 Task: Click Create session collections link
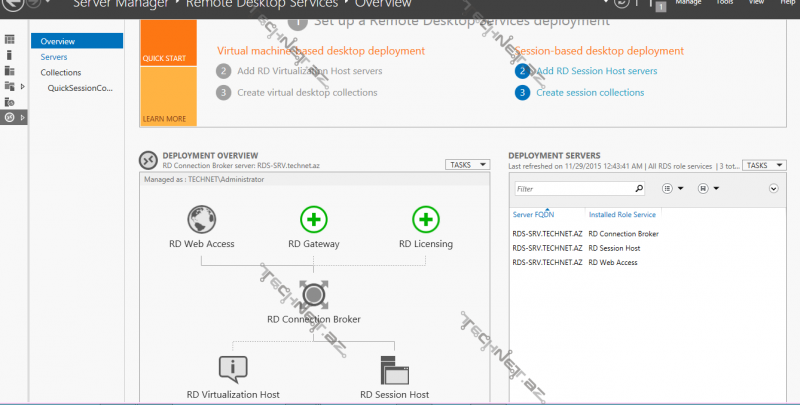[x=589, y=93]
